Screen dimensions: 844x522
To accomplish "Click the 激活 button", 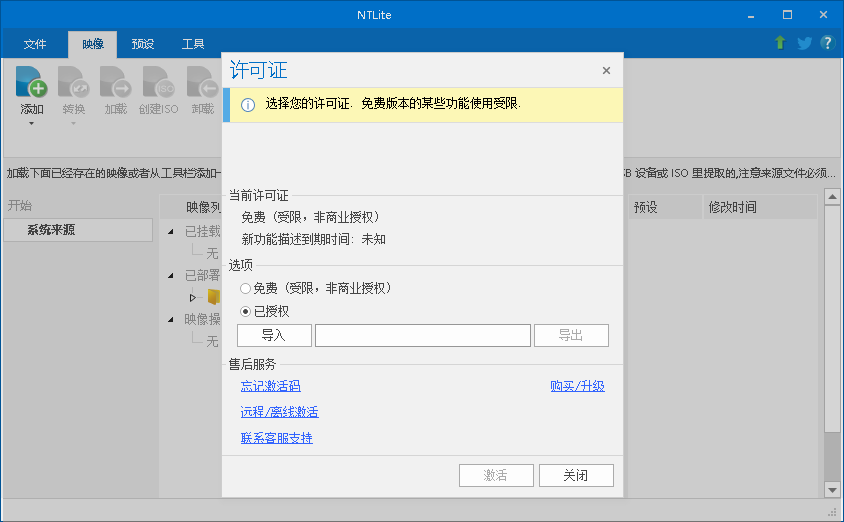I will [x=496, y=475].
